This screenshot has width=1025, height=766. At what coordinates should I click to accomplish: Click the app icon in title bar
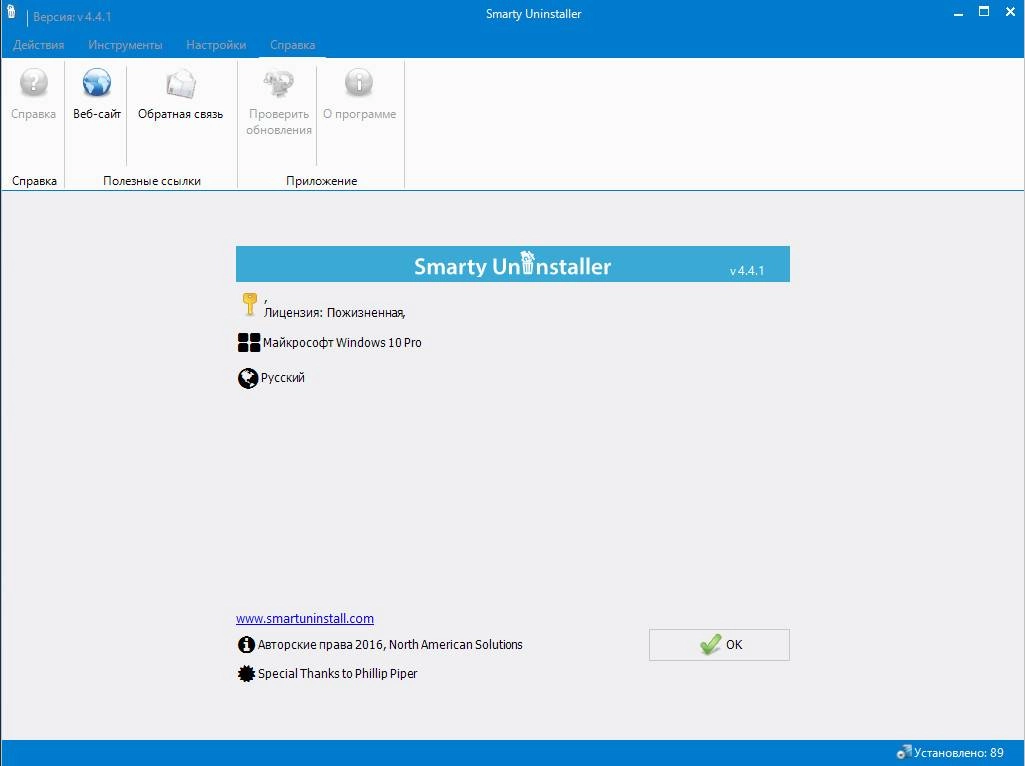[11, 12]
